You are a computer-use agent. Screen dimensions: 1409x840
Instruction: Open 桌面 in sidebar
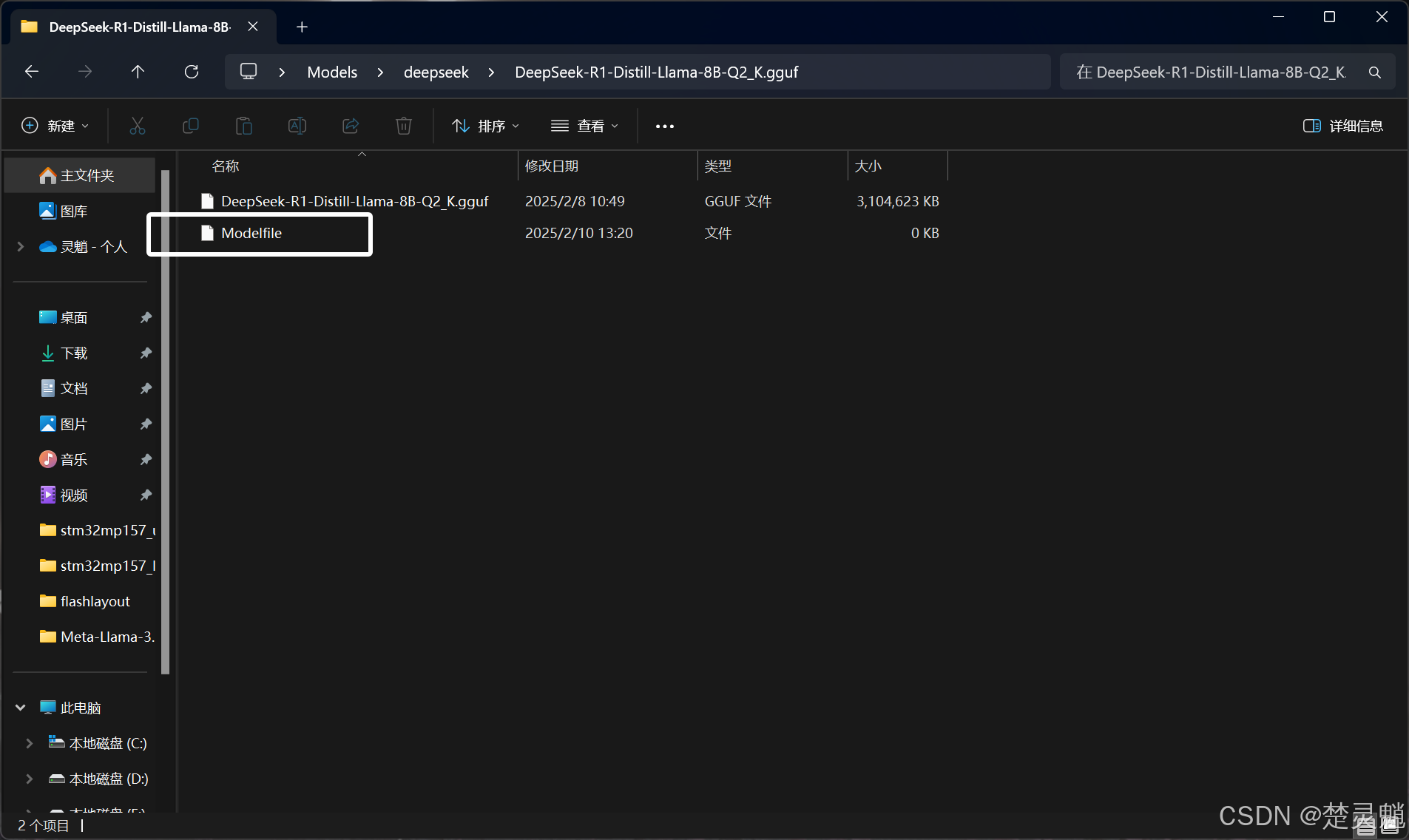pyautogui.click(x=74, y=317)
